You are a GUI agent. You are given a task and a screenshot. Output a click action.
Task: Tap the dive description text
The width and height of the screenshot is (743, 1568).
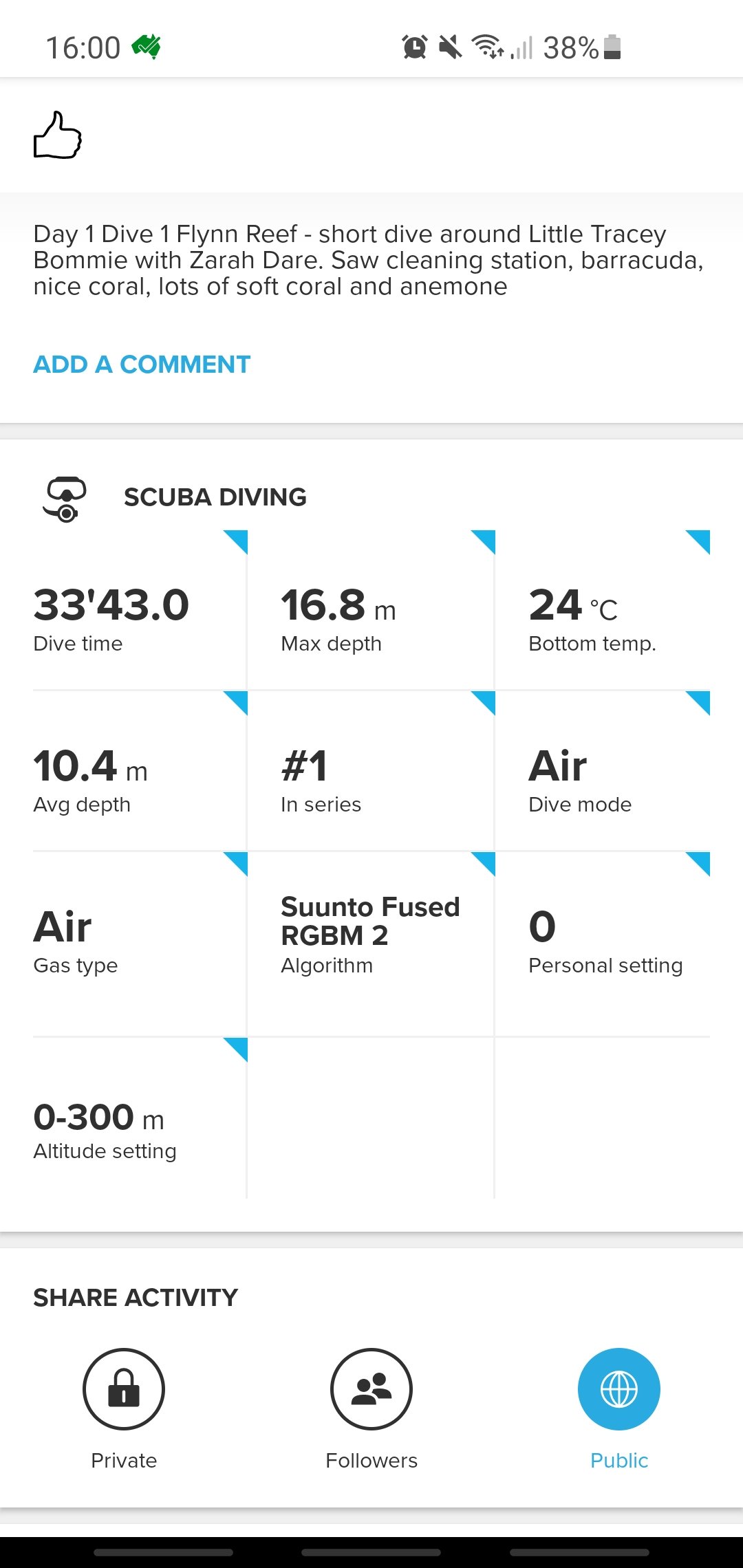368,260
